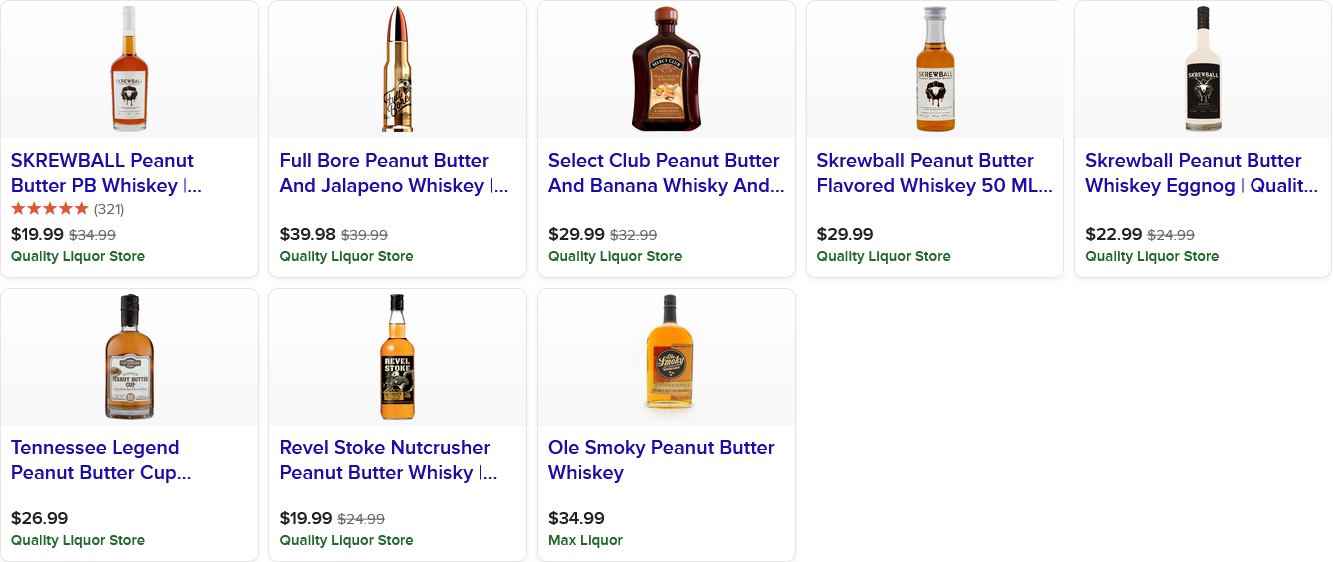Click the $22.99 price on Skrewball Eggnog

tap(1113, 234)
